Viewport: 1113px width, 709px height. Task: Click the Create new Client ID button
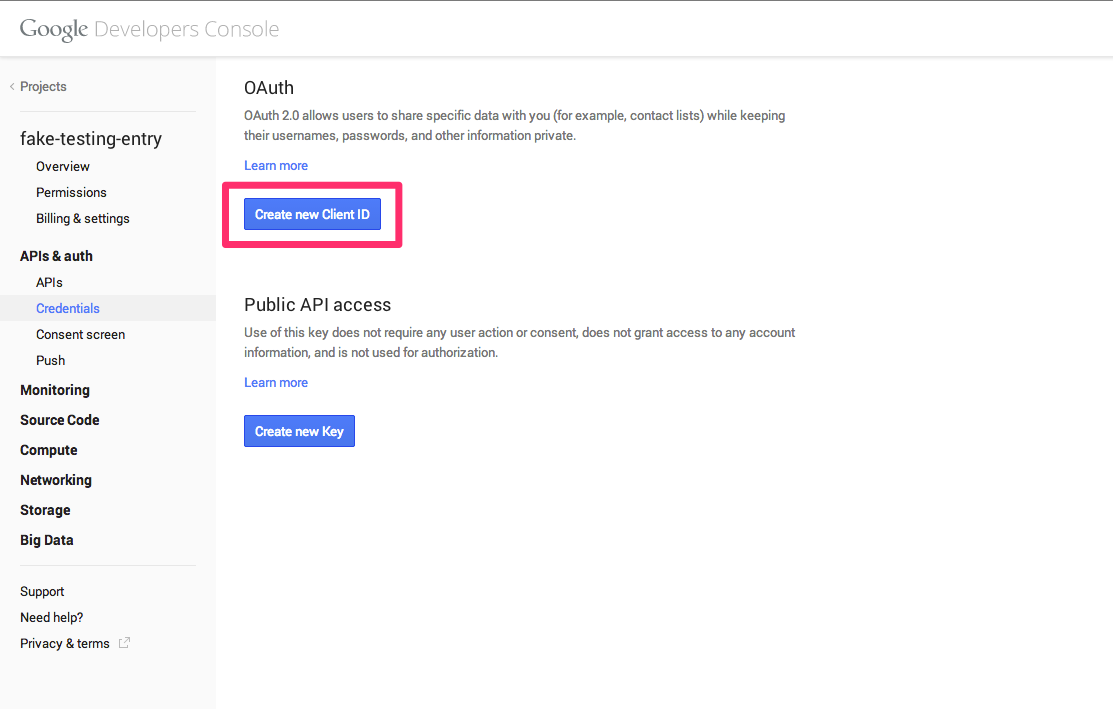click(x=312, y=214)
